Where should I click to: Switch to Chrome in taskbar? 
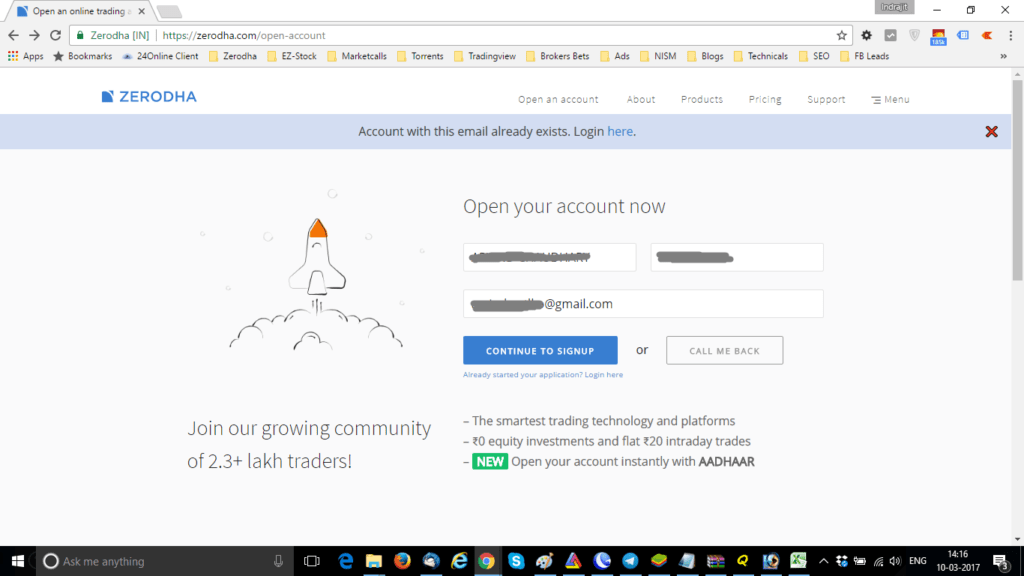pyautogui.click(x=487, y=561)
